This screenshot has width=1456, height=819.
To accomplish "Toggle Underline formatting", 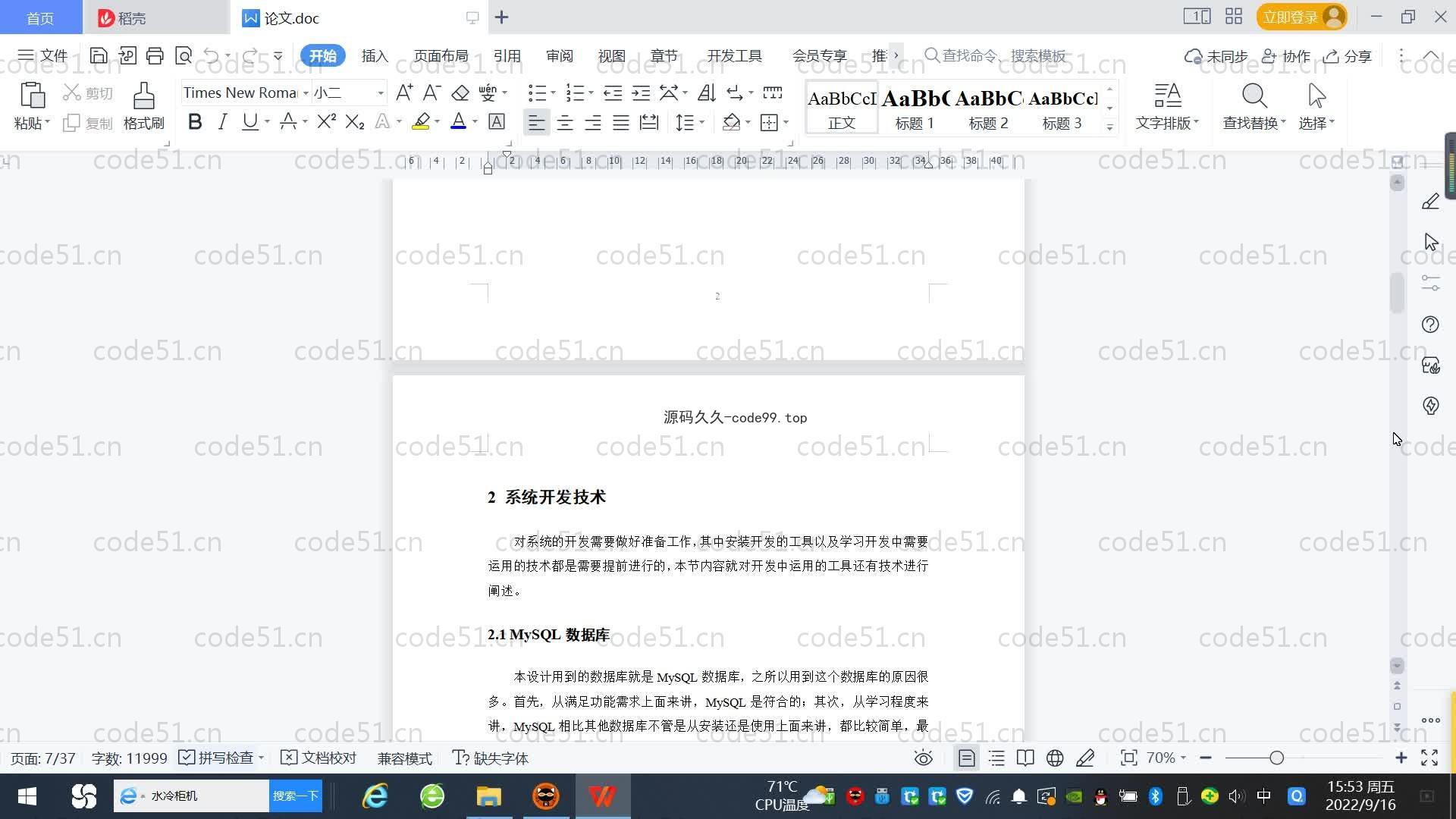I will click(249, 121).
